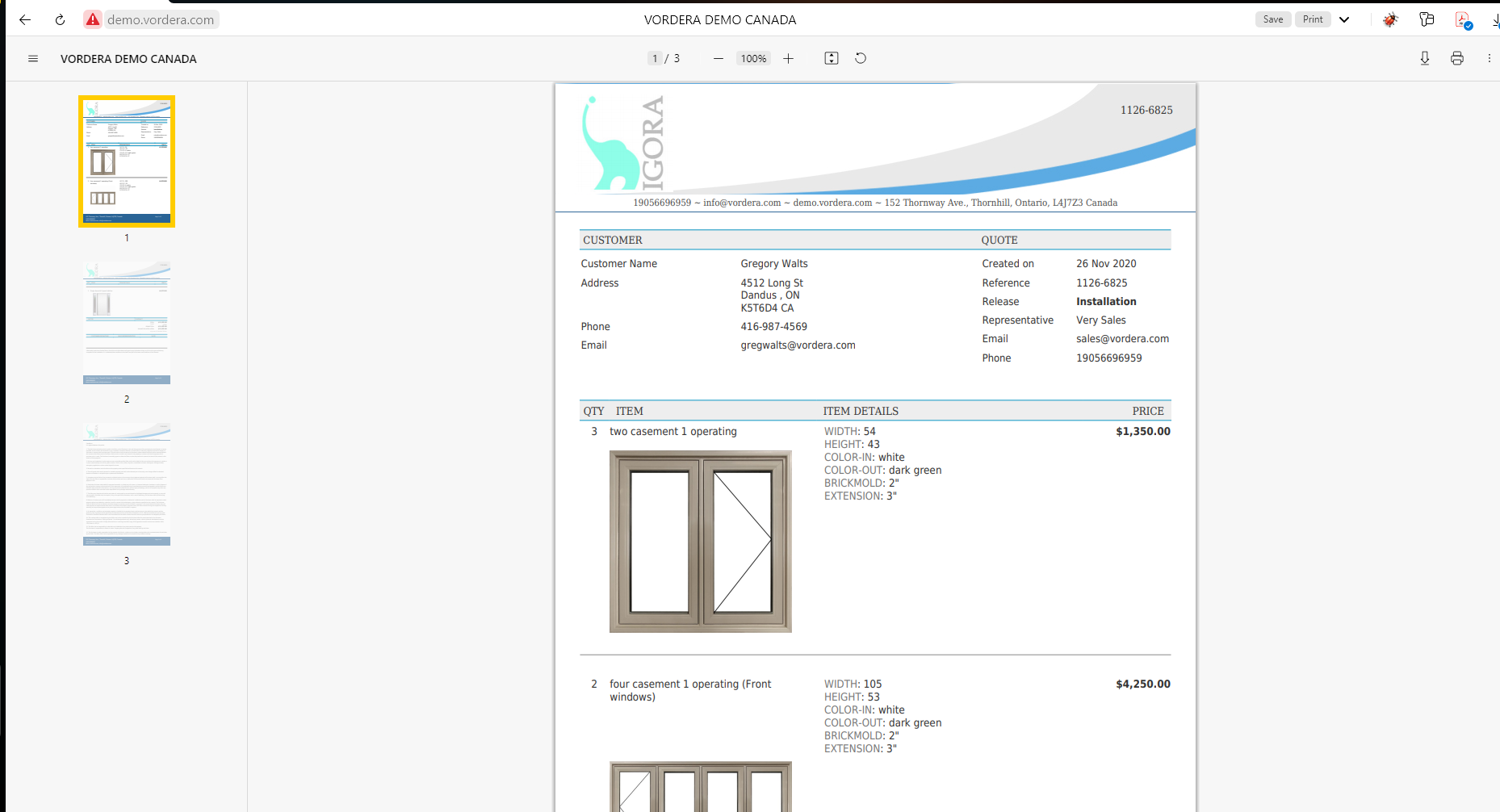This screenshot has width=1500, height=812.
Task: Click the 100% zoom level field
Action: 753,59
